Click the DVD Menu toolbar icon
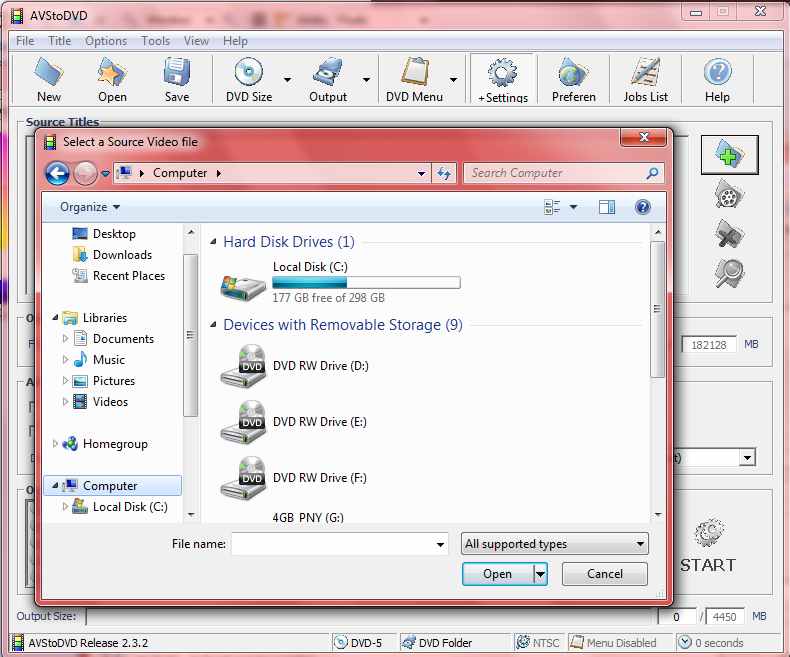This screenshot has height=657, width=790. tap(415, 72)
